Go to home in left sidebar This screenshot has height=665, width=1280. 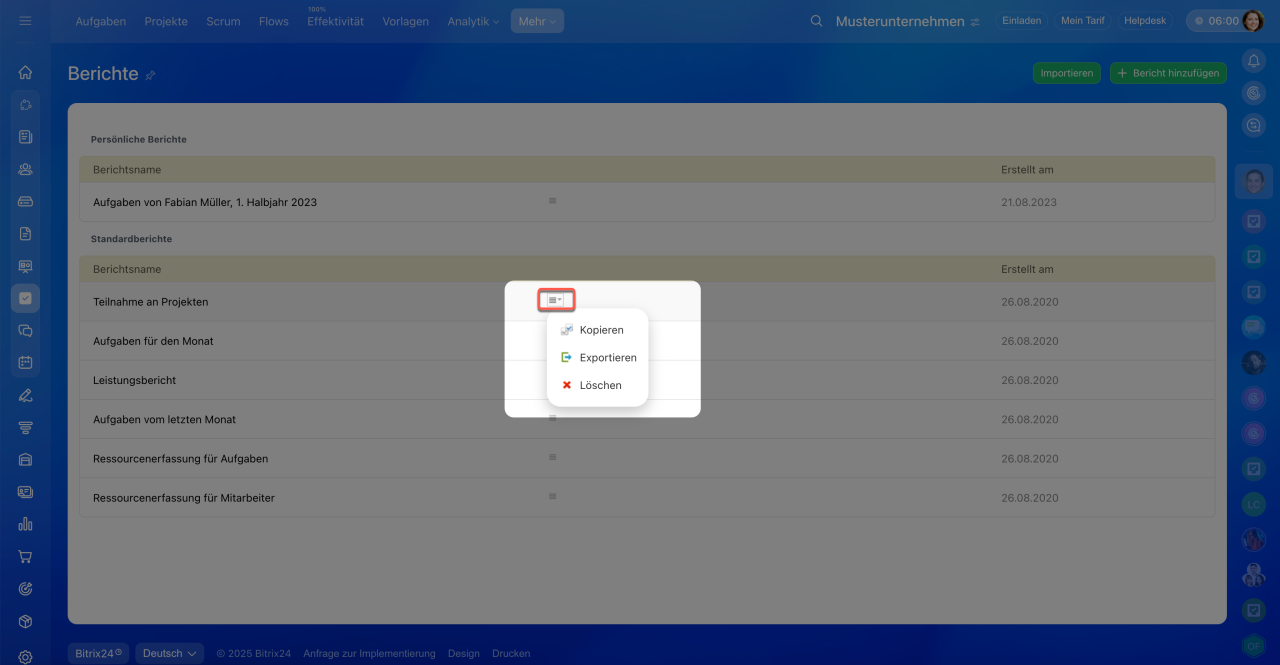(25, 72)
